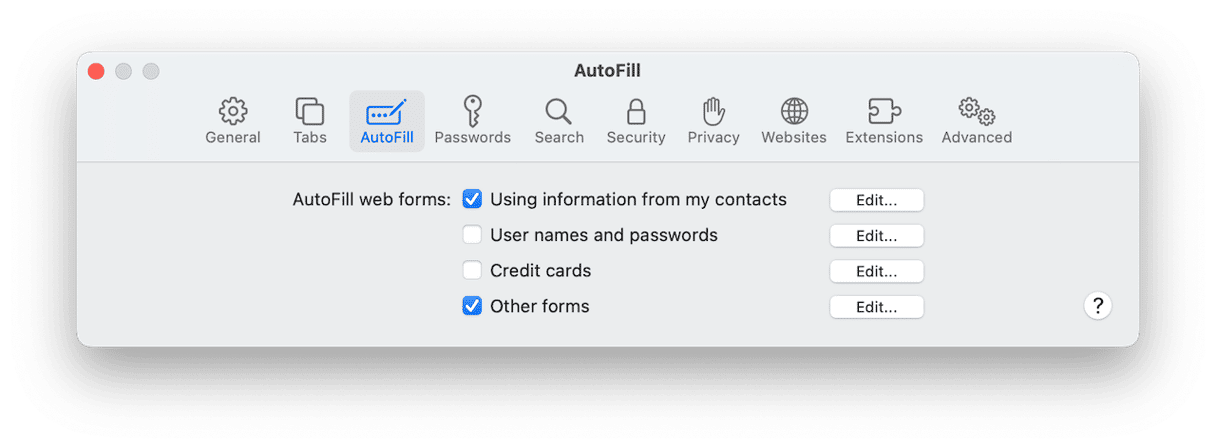Switch to the Tabs preferences pane
This screenshot has width=1216, height=448.
coord(310,112)
